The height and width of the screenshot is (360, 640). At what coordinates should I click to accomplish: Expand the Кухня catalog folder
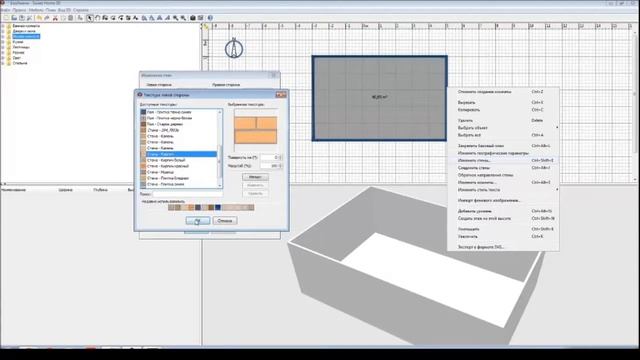pyautogui.click(x=3, y=42)
